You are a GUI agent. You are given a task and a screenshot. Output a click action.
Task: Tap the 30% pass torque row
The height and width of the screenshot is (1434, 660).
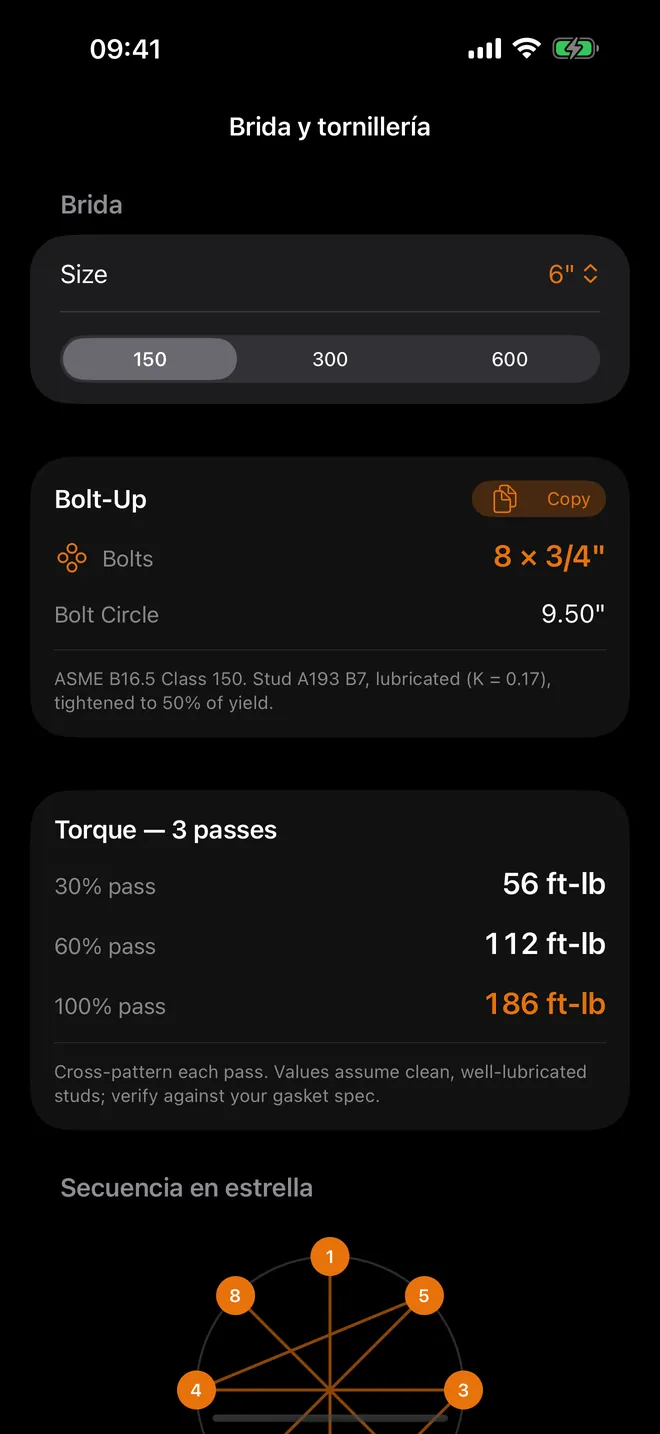pos(330,885)
